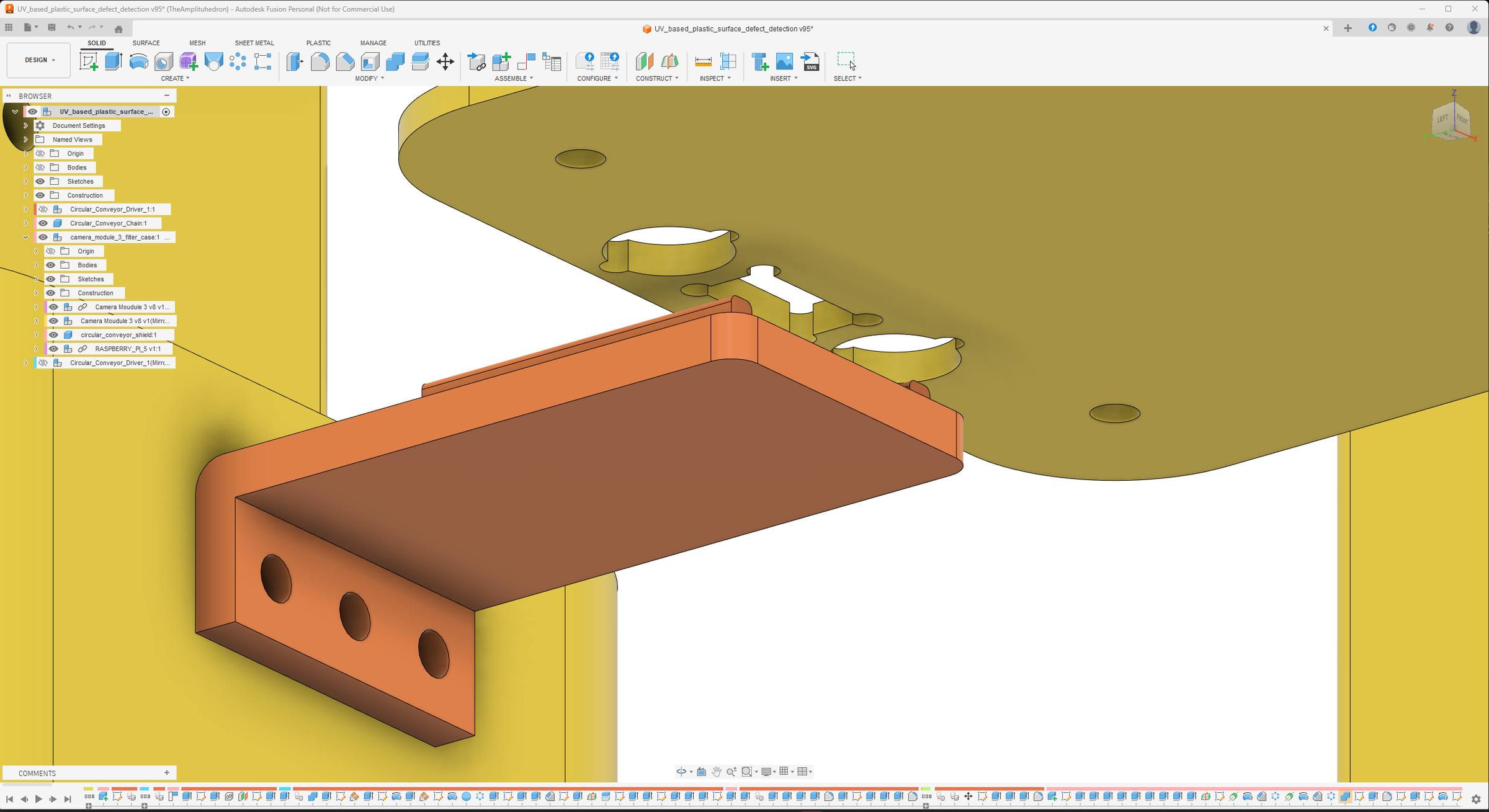
Task: Switch to the MANAGE tab
Action: [373, 43]
